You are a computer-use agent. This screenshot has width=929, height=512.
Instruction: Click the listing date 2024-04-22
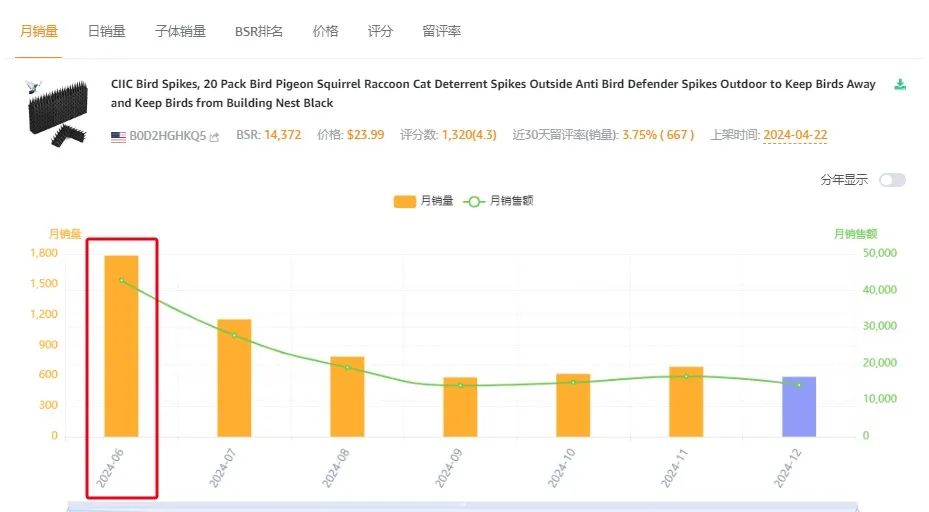[795, 135]
